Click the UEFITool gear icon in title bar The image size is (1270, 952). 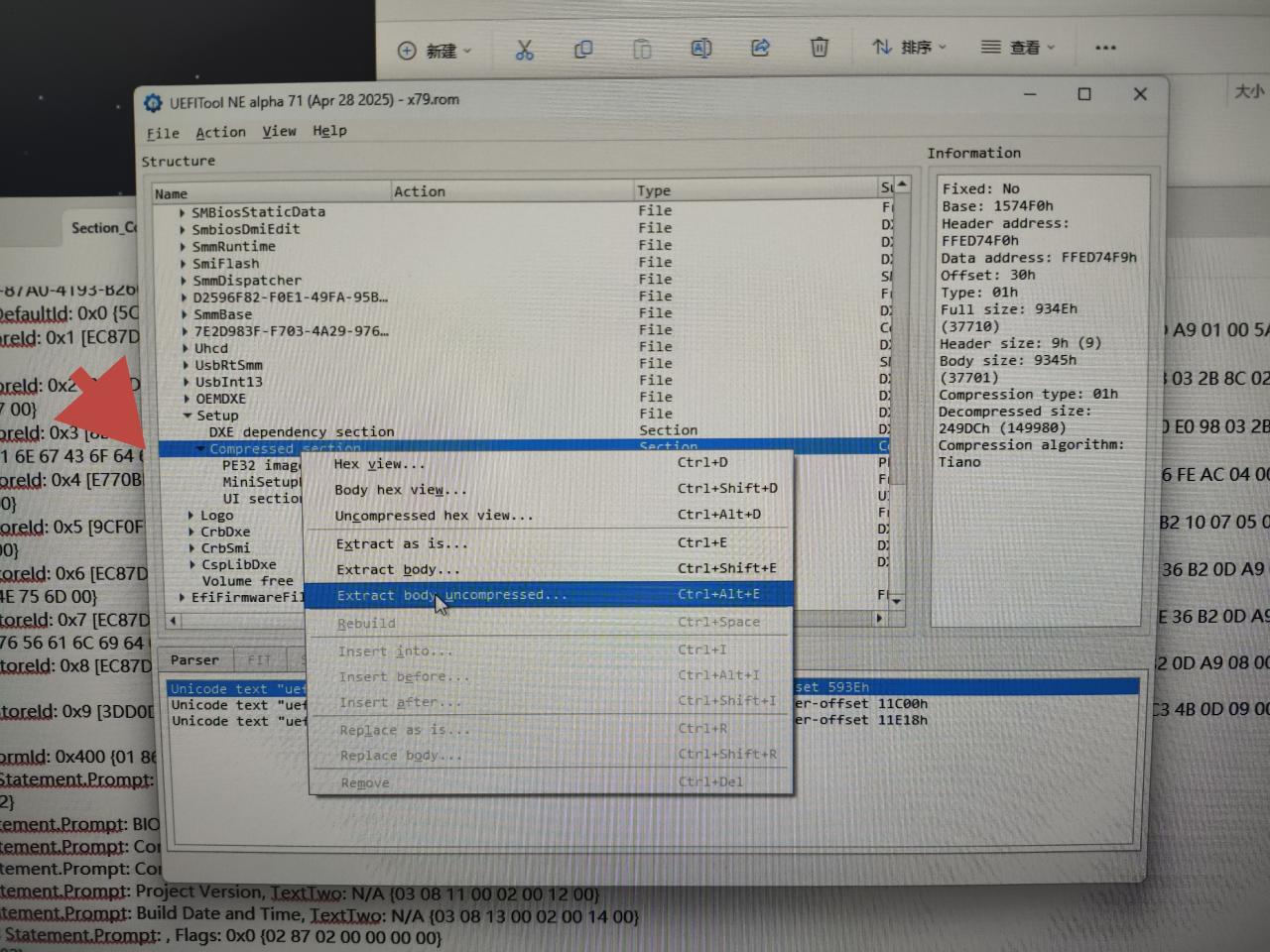coord(153,102)
